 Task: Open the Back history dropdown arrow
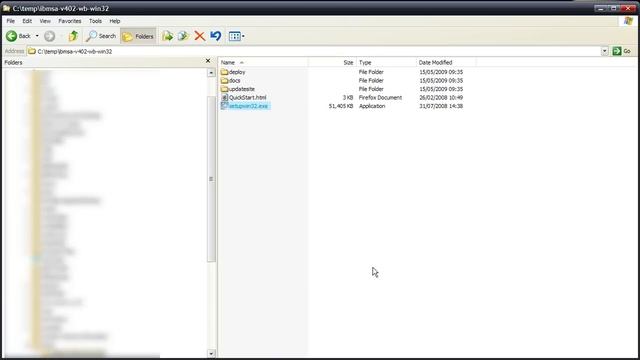pyautogui.click(x=37, y=36)
